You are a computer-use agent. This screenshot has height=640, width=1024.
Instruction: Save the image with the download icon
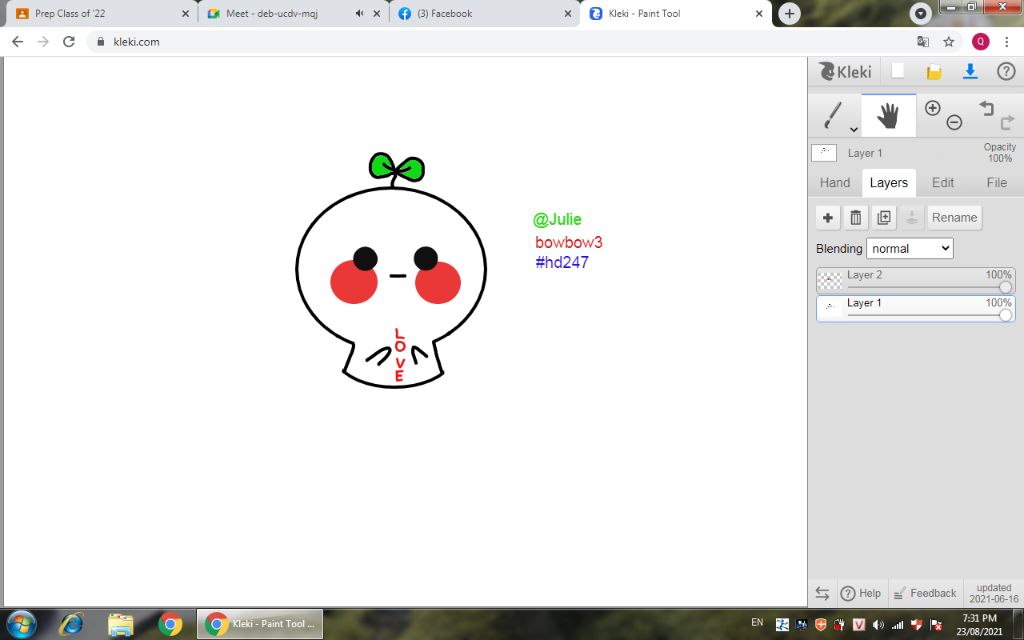[970, 71]
